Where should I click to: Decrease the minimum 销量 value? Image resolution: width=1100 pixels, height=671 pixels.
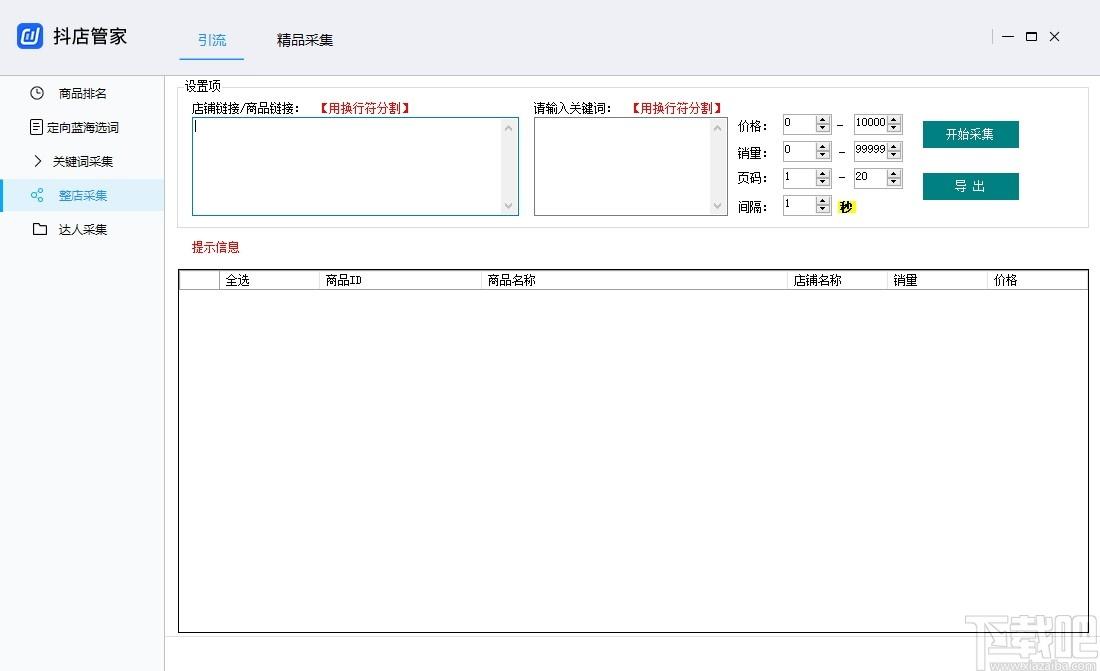tap(823, 154)
